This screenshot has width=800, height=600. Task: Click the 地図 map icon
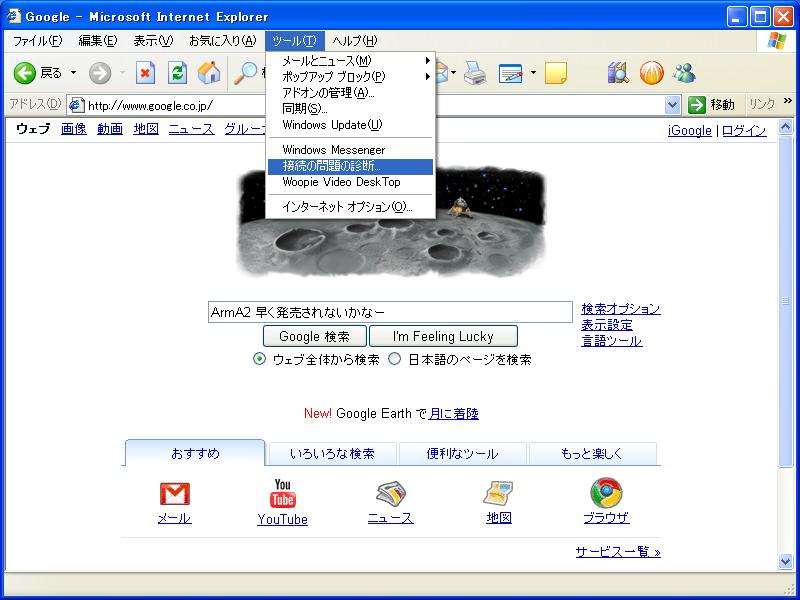[x=498, y=493]
